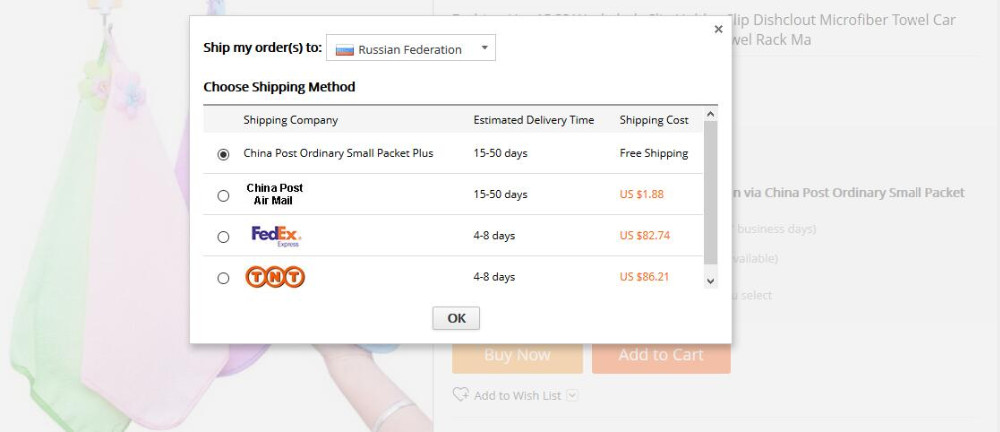Pick the TNT shipping radio button
This screenshot has width=1000, height=432.
[223, 278]
